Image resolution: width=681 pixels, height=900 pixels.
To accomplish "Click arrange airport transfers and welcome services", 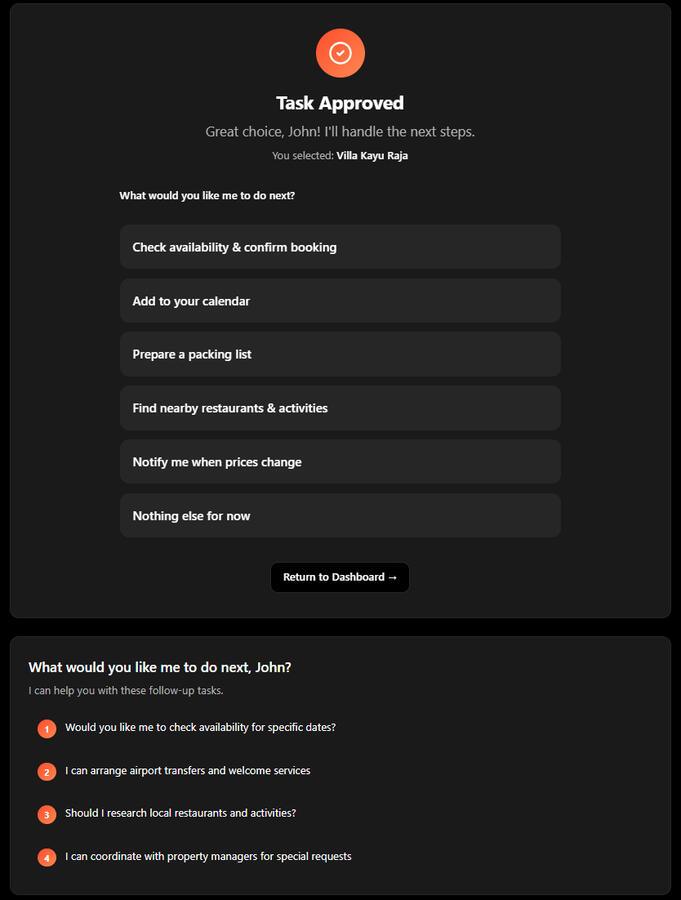I will coord(188,771).
